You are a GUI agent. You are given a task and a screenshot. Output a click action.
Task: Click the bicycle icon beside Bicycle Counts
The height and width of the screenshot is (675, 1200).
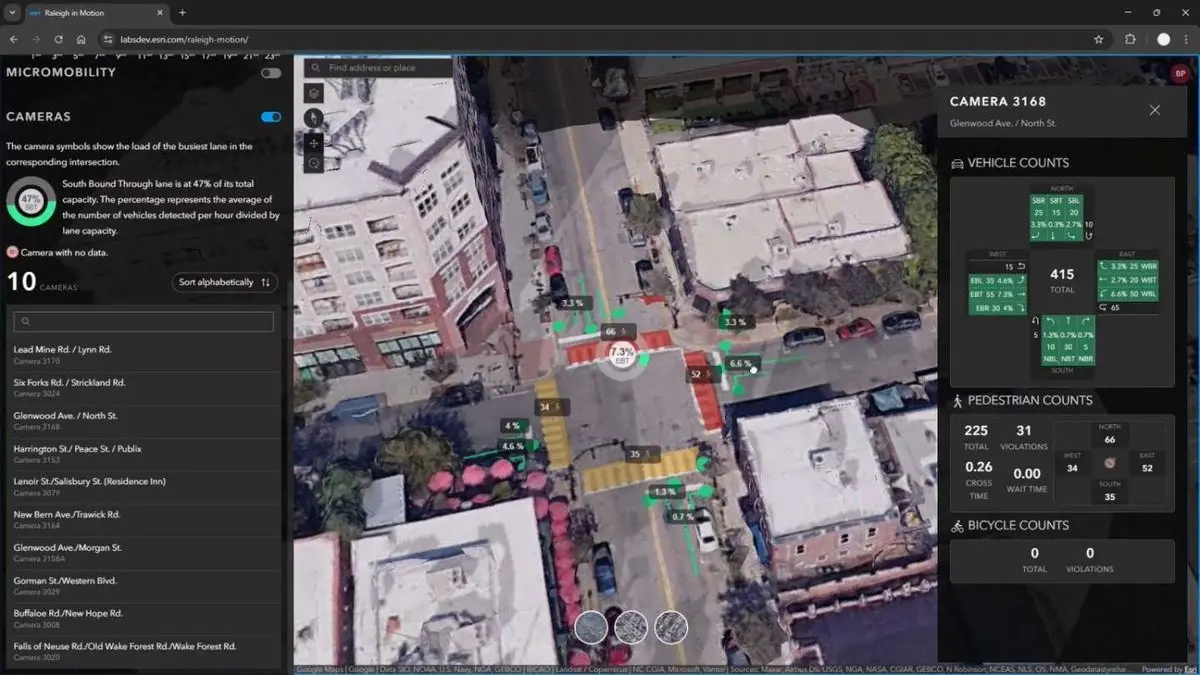[957, 525]
